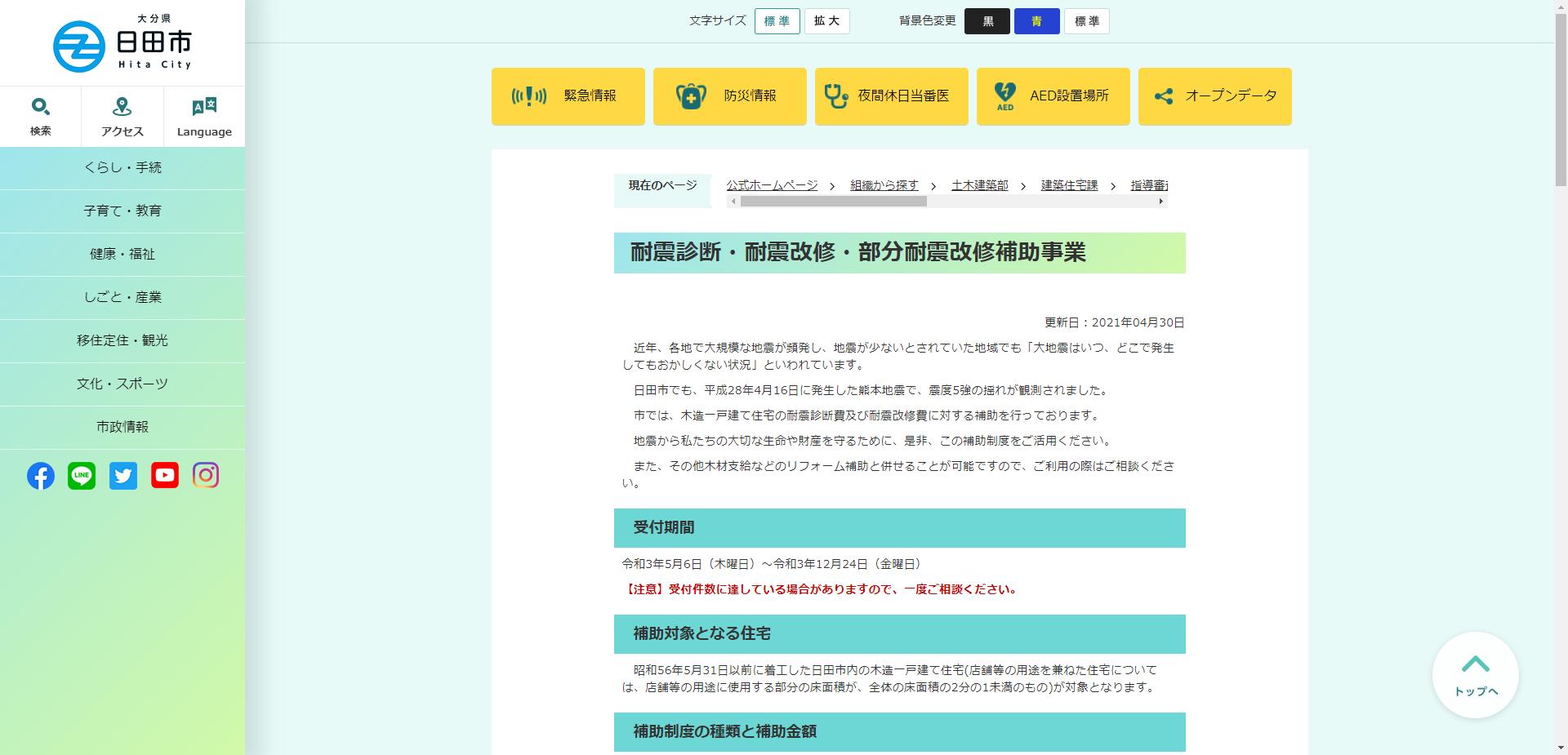The image size is (1568, 755).
Task: Open the Instagram account link
Action: click(206, 476)
